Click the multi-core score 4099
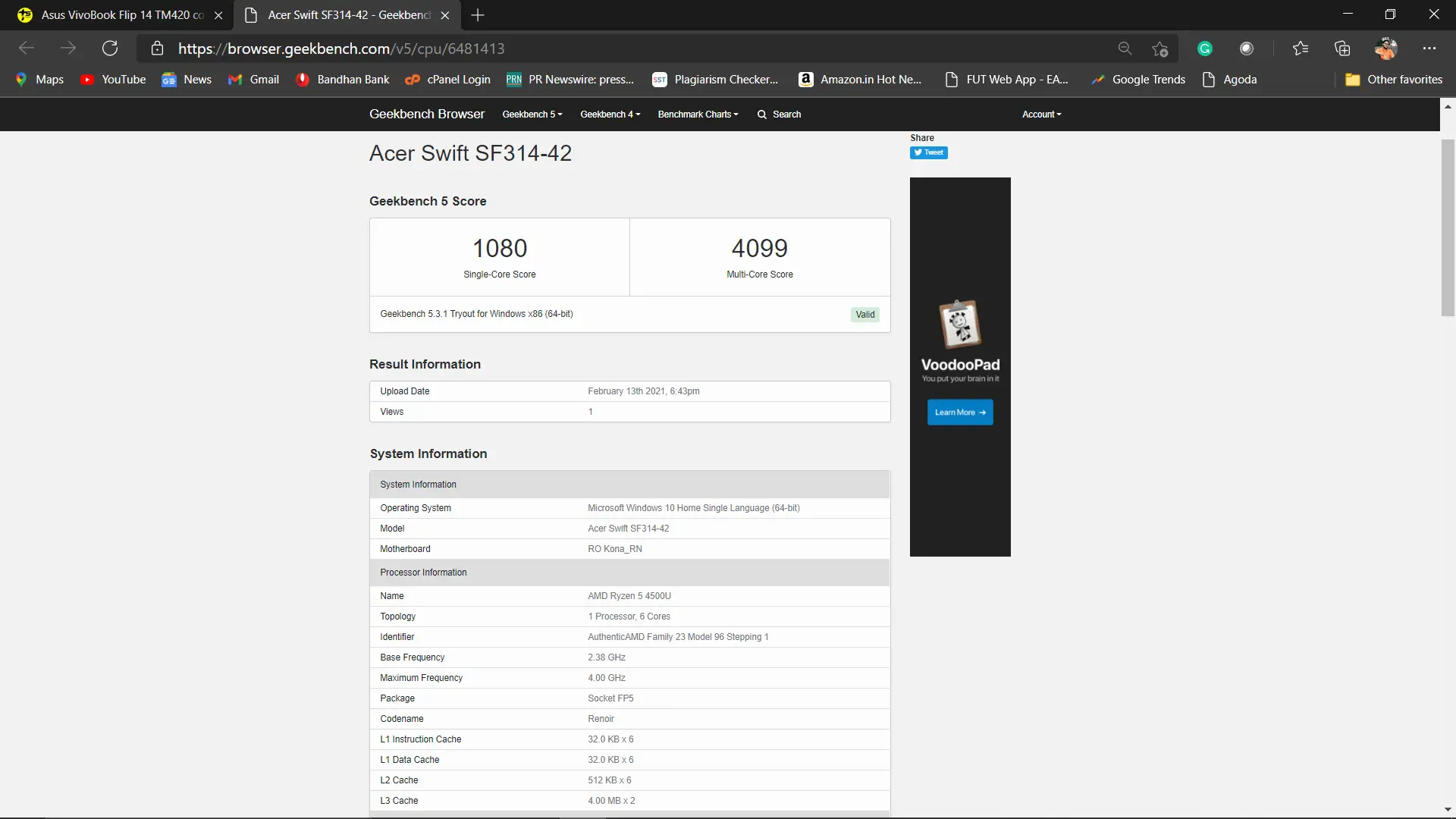Image resolution: width=1456 pixels, height=819 pixels. tap(760, 248)
